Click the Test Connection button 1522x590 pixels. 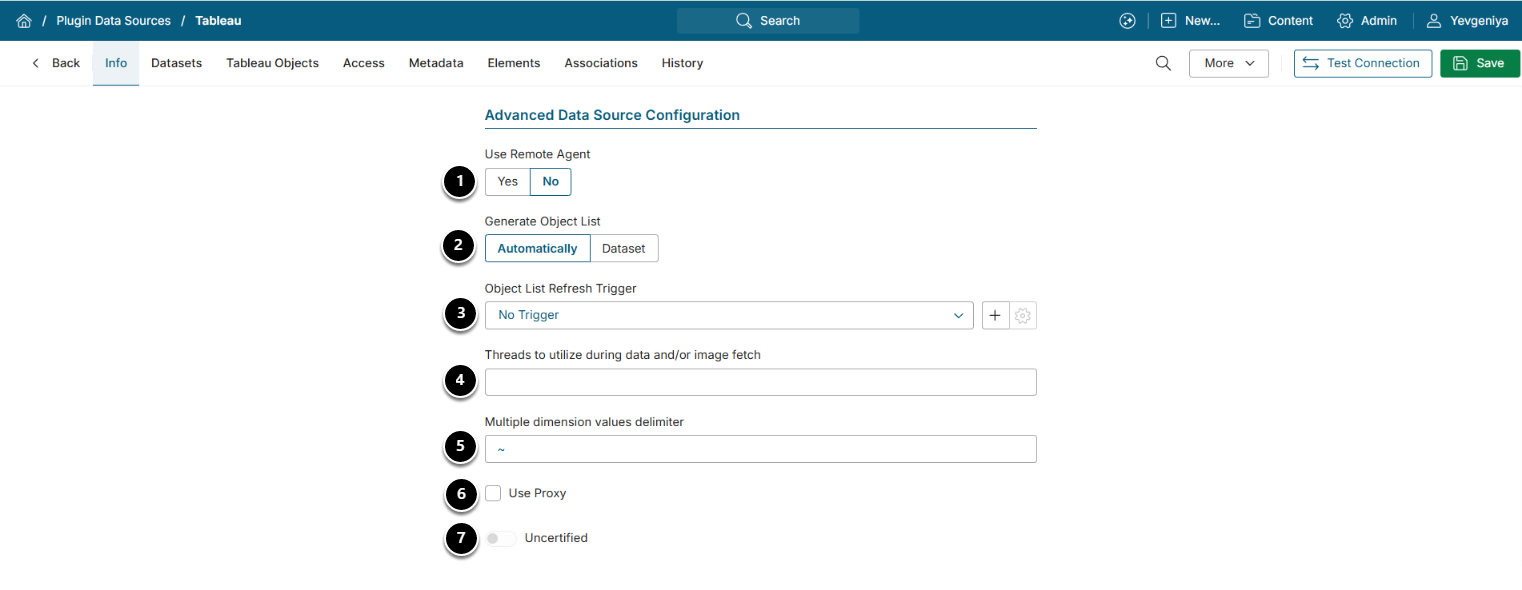click(1362, 63)
